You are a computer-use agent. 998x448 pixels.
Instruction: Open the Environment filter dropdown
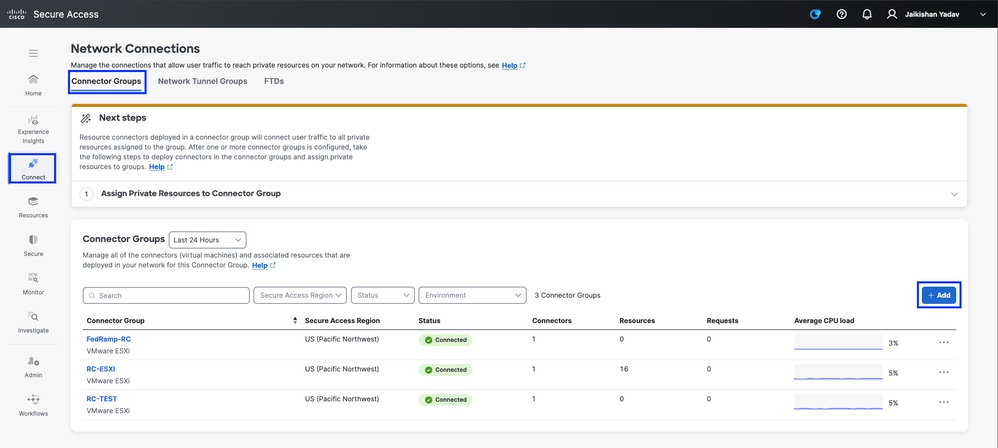(x=472, y=295)
